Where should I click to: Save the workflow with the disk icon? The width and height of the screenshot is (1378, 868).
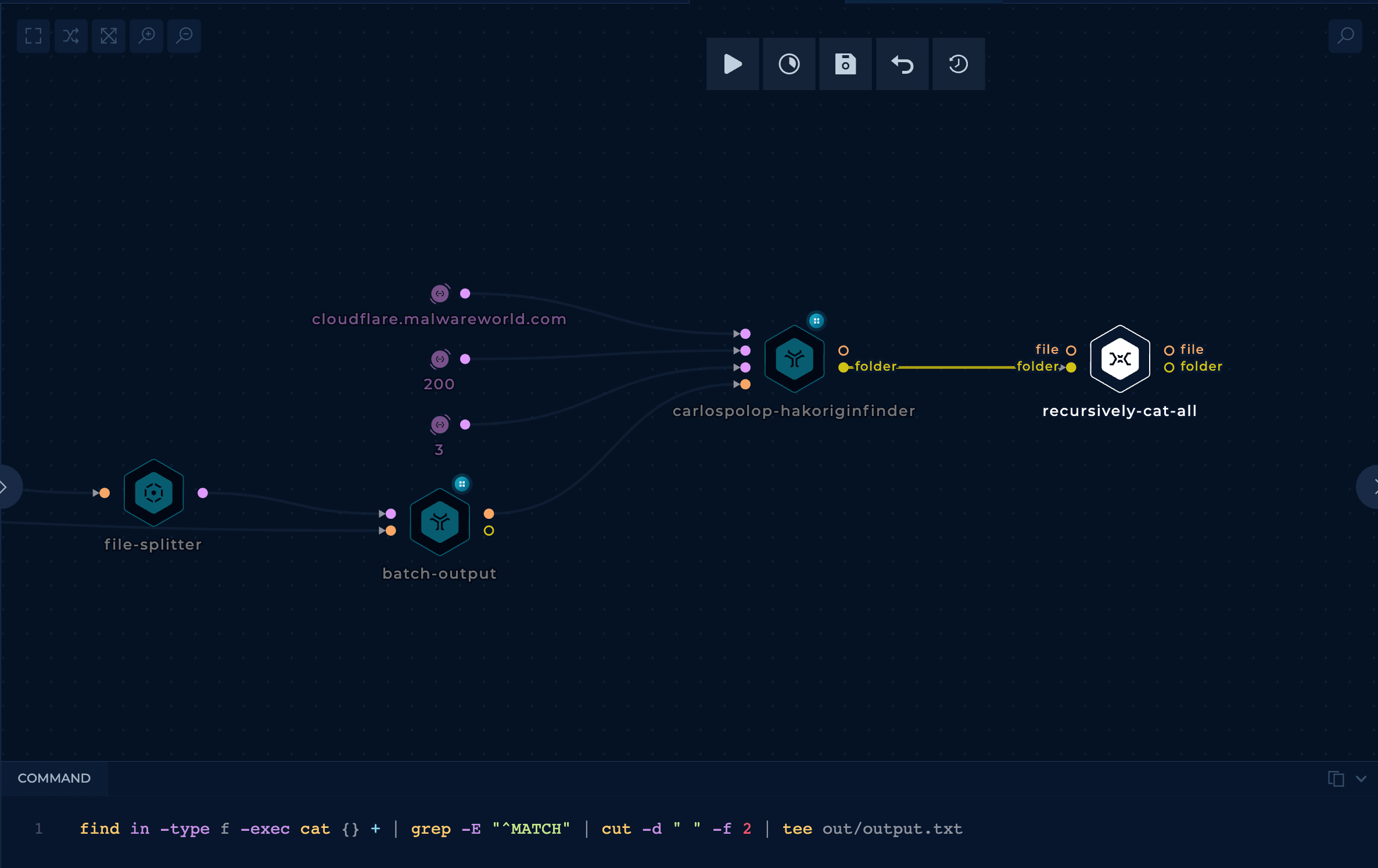point(845,64)
